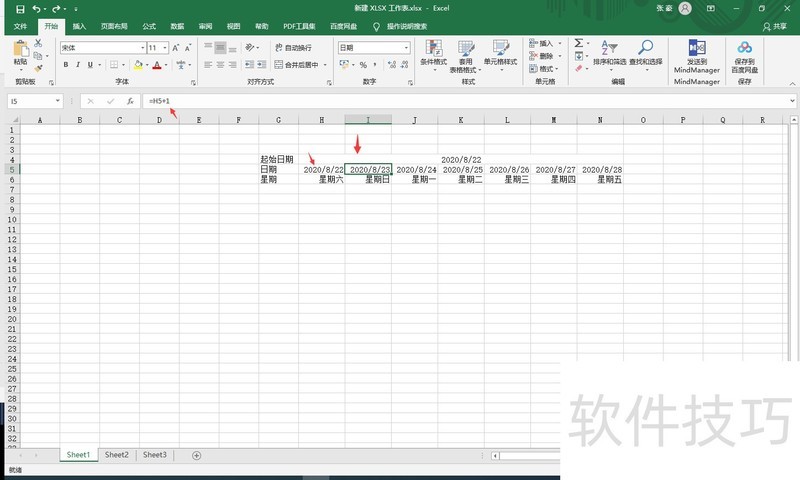Select cell H5 containing 2020/8/22

coord(322,169)
